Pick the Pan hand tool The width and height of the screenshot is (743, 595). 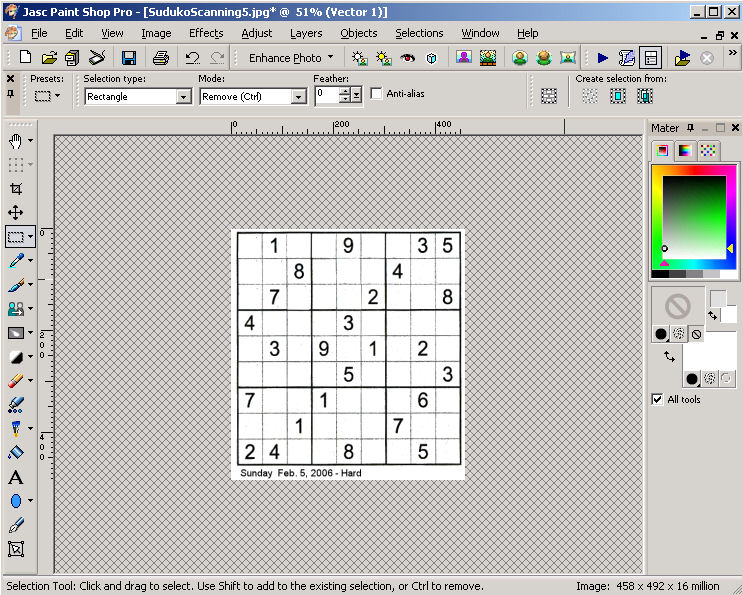tap(16, 141)
